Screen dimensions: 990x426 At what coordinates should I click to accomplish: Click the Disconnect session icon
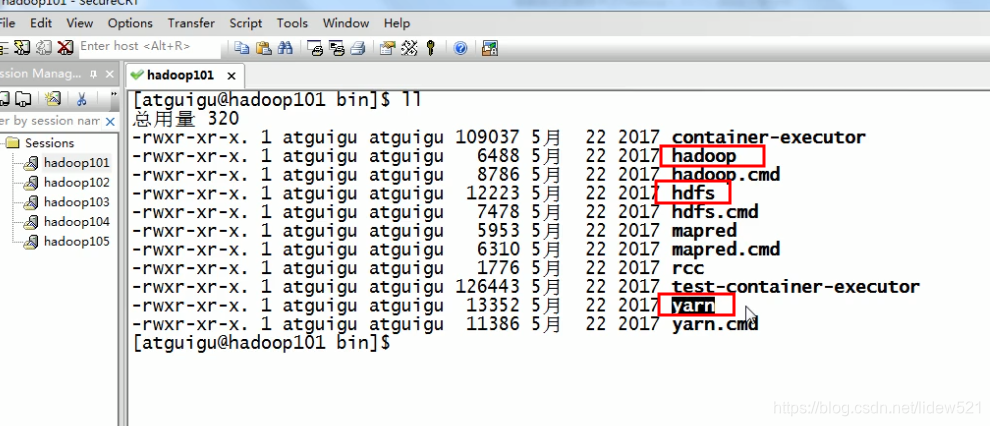point(65,47)
